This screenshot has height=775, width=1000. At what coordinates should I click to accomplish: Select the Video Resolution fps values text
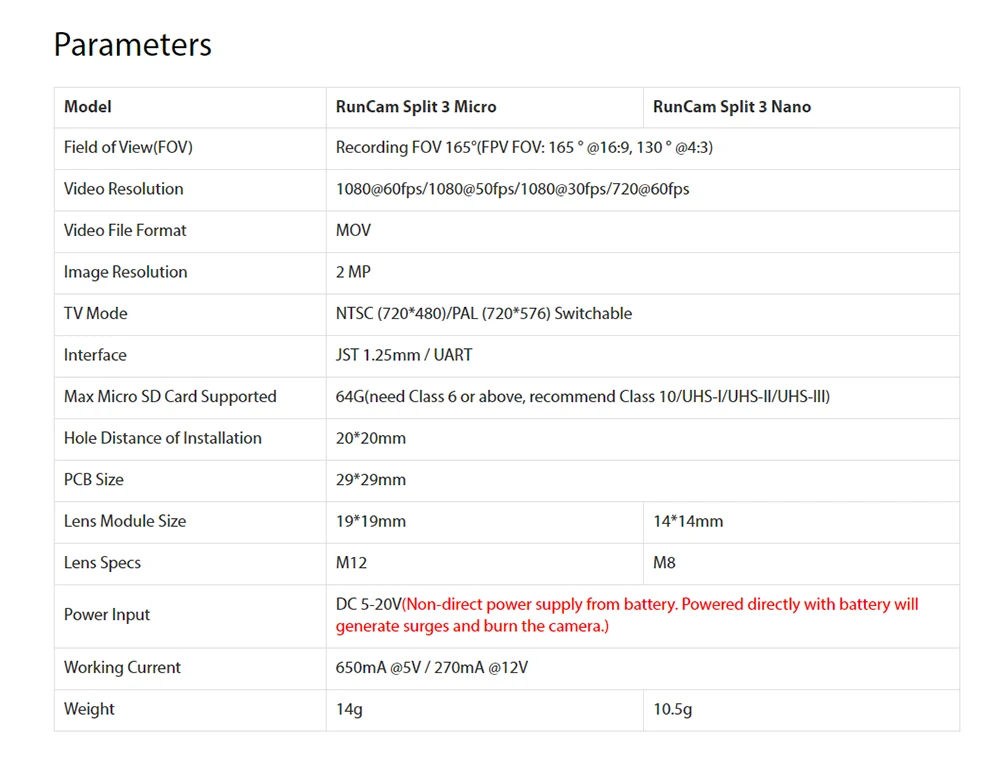click(512, 189)
